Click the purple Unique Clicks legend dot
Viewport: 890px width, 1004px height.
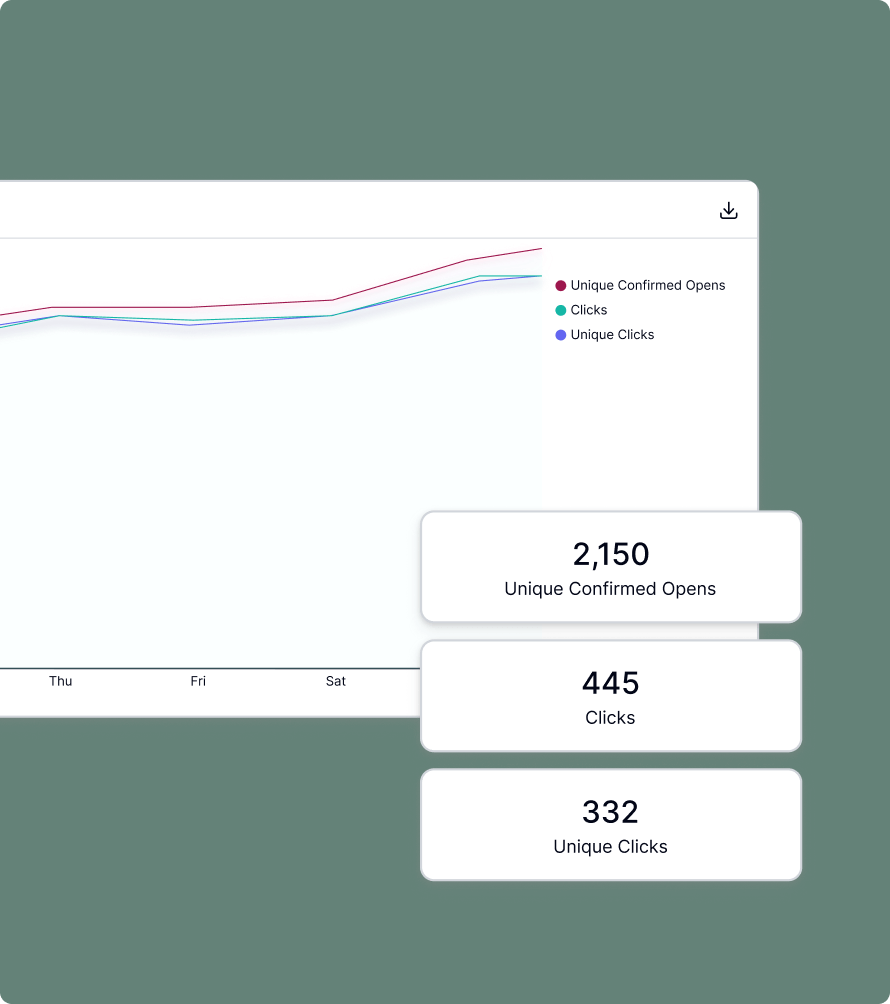coord(561,335)
